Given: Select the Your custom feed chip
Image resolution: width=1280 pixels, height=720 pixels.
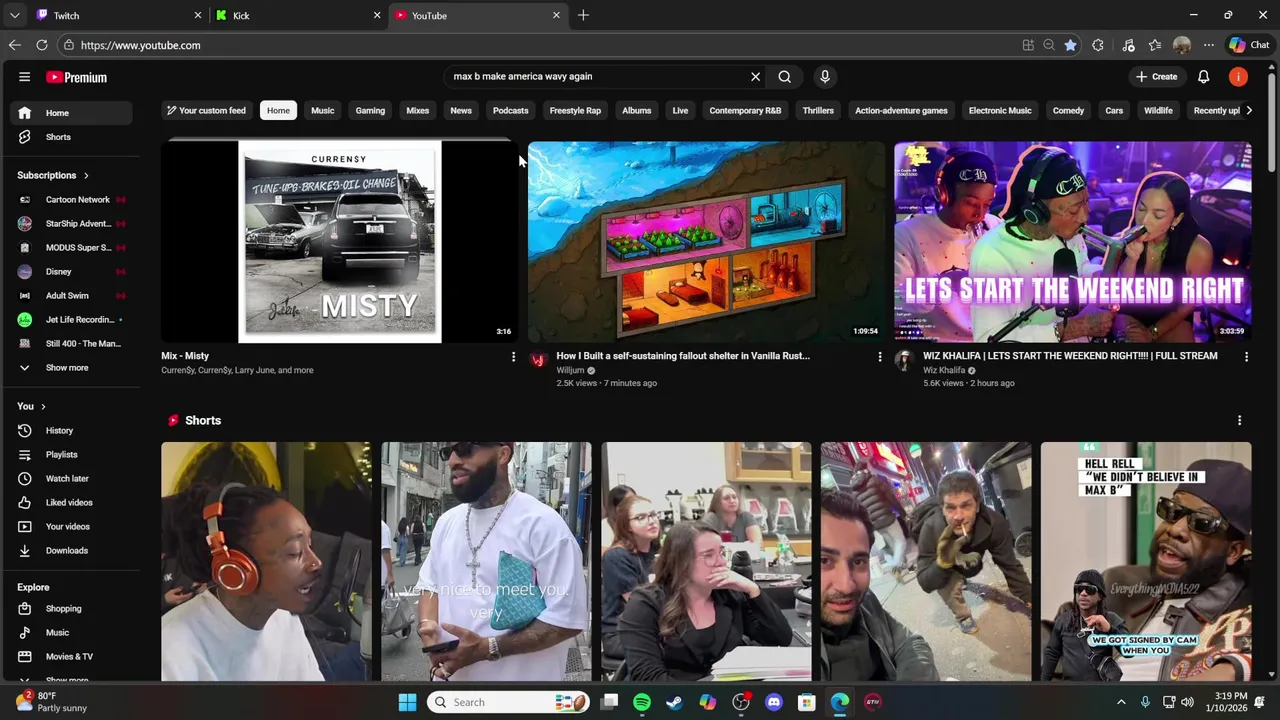Looking at the screenshot, I should click(x=206, y=110).
